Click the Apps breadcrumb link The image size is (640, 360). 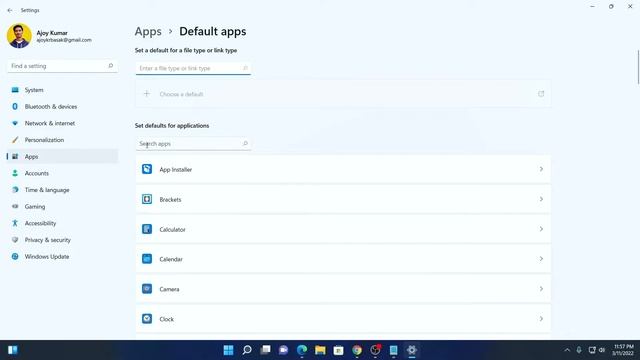pos(148,31)
